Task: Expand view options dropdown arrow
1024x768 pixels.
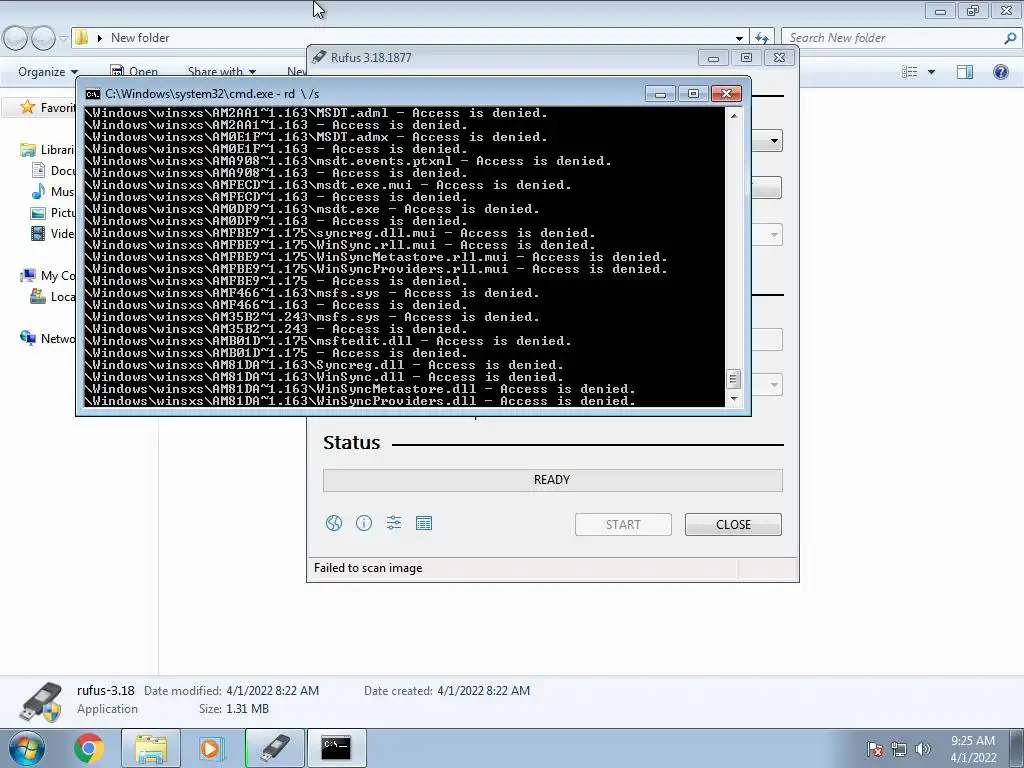Action: 931,72
